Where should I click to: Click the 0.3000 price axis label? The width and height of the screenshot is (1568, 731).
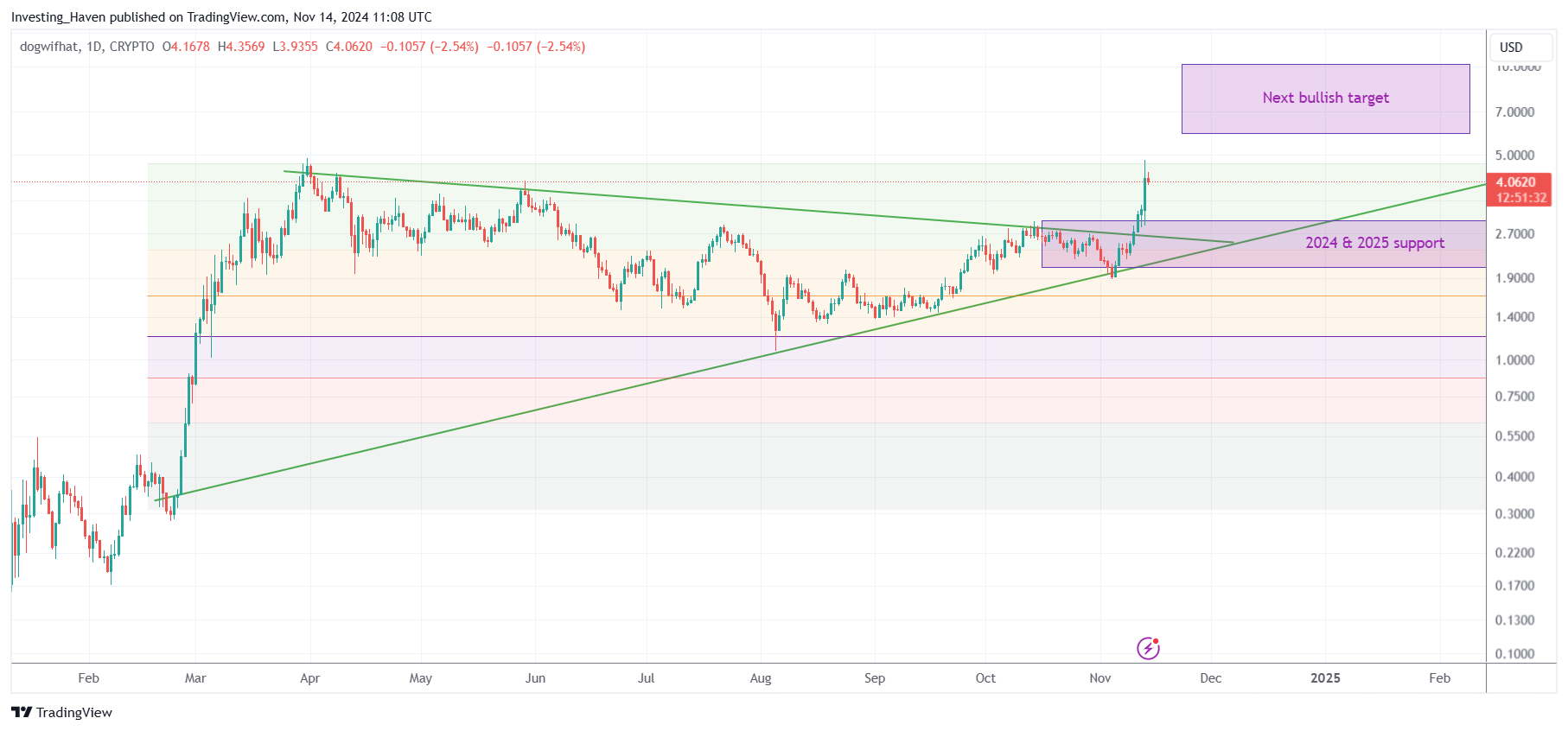(x=1514, y=514)
